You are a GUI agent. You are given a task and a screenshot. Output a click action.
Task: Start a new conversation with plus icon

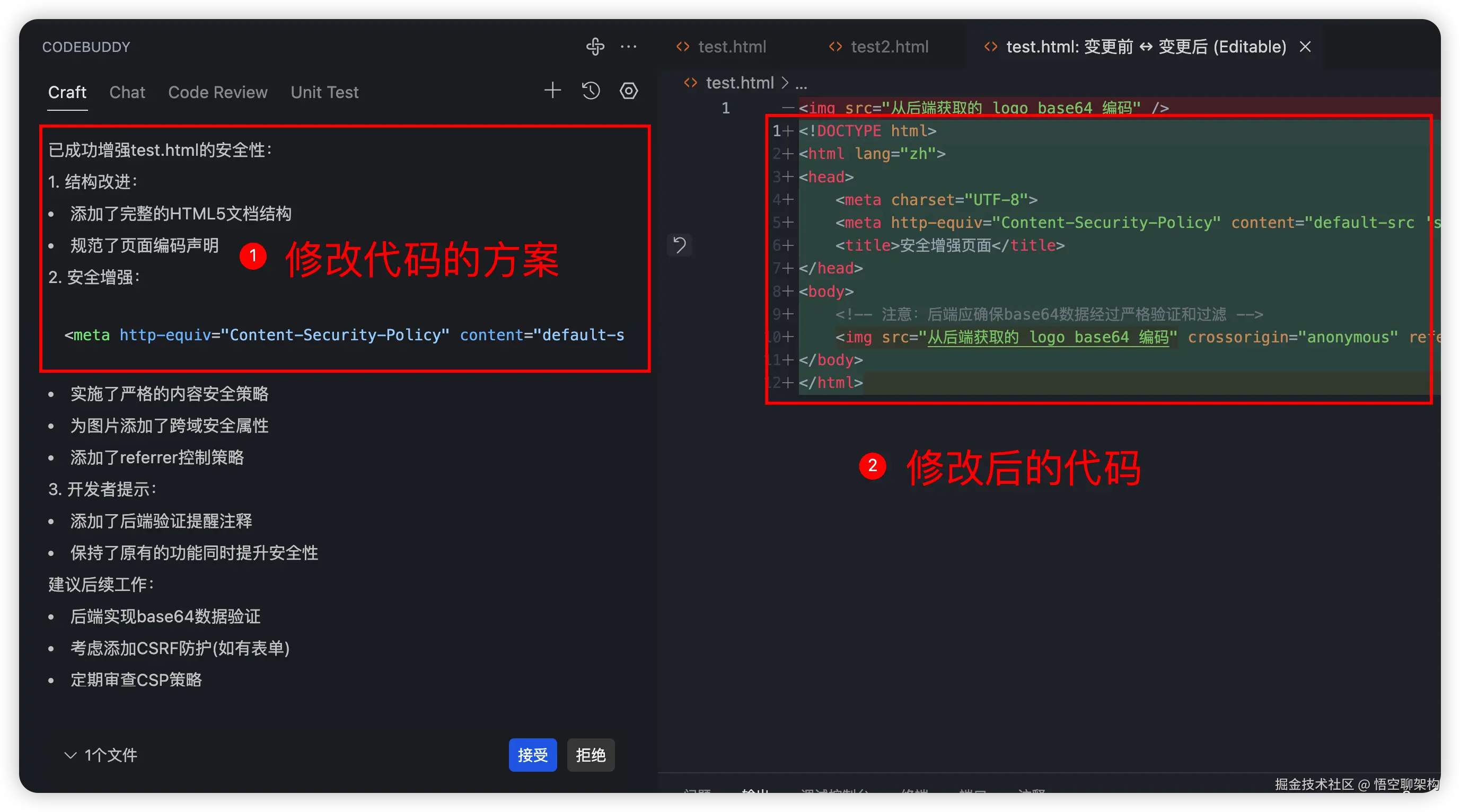pyautogui.click(x=552, y=91)
